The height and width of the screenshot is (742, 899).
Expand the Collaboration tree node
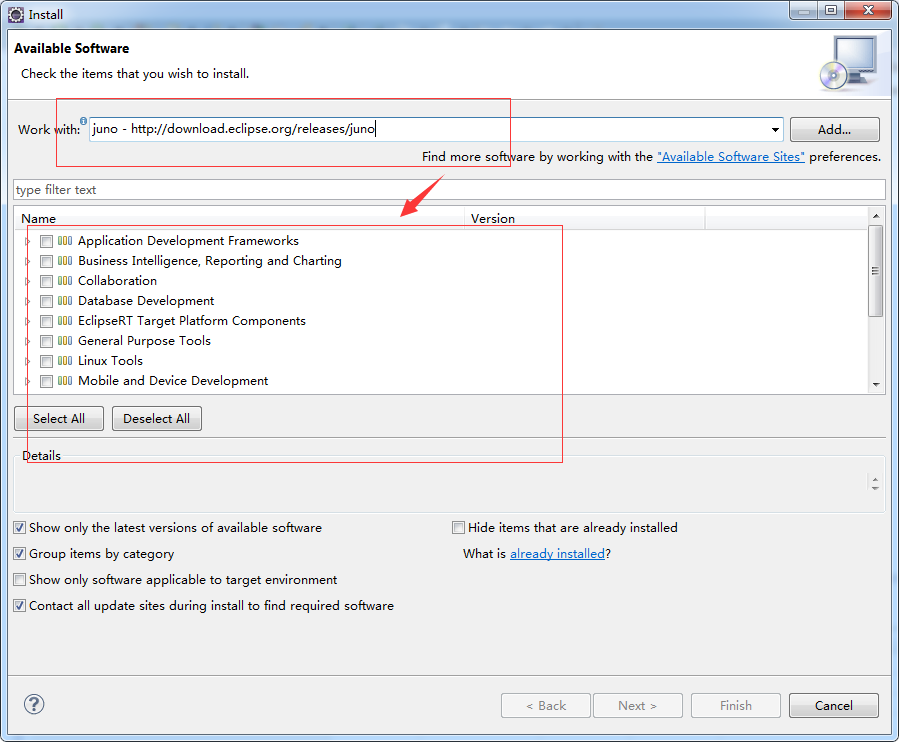click(x=27, y=282)
